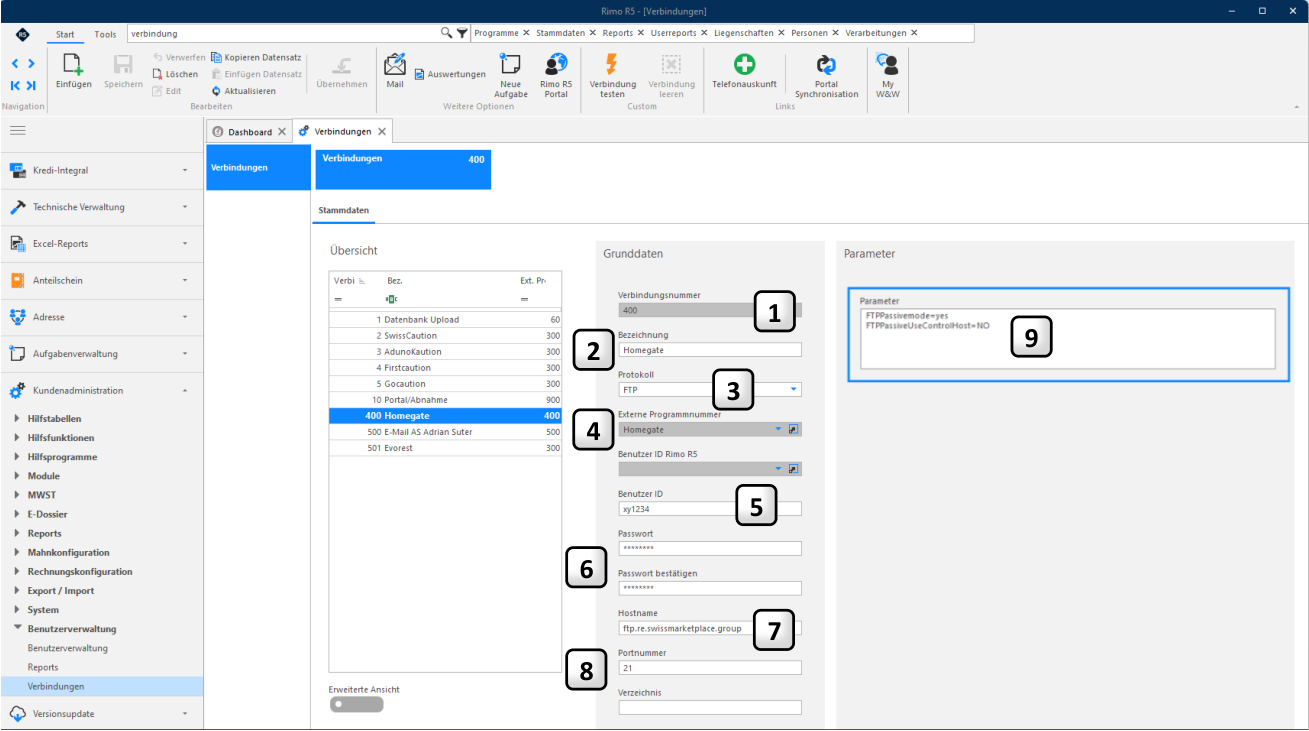
Task: Expand the Hilfstabellen tree node
Action: coord(17,418)
